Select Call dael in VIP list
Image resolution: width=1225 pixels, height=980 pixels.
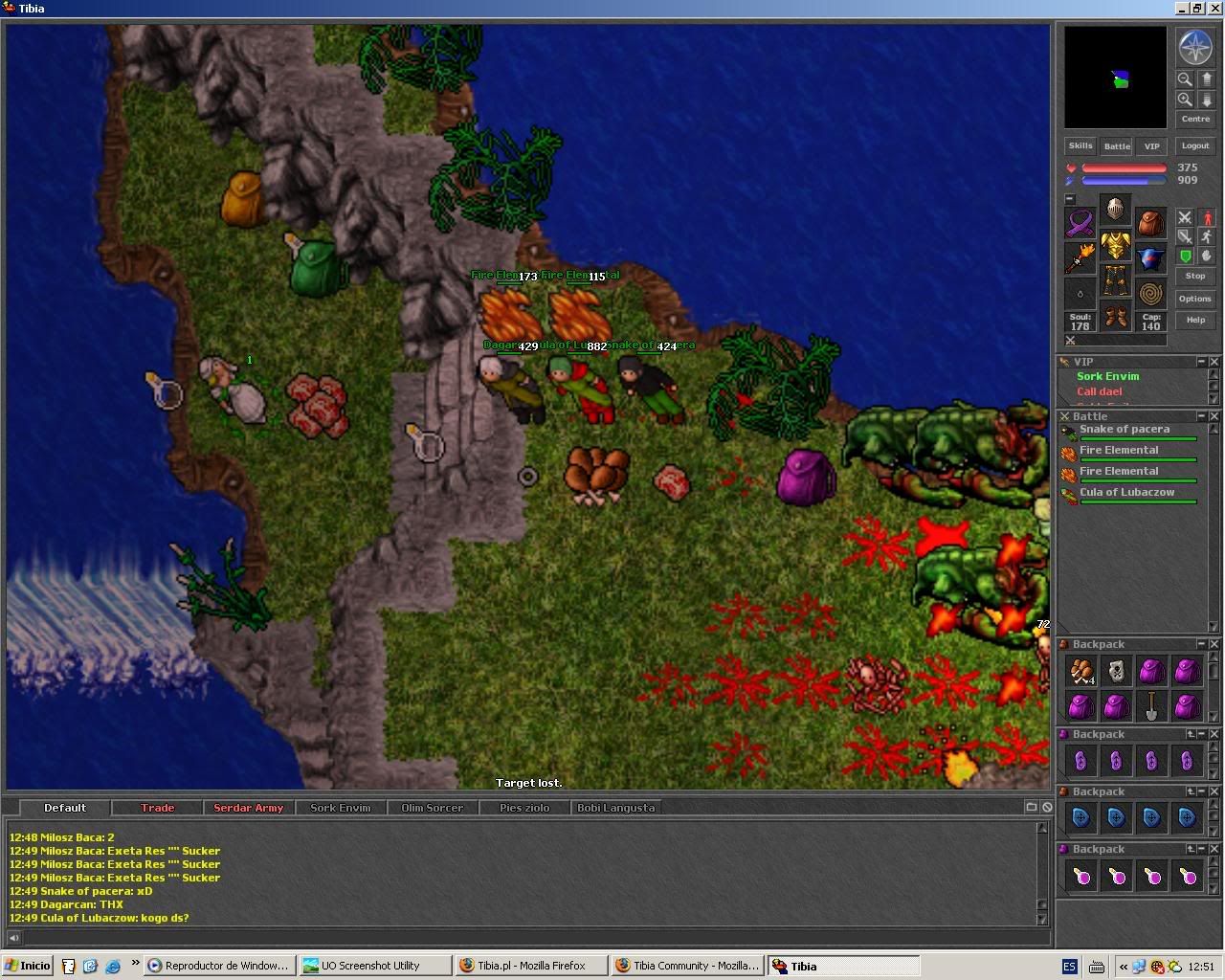[1100, 391]
